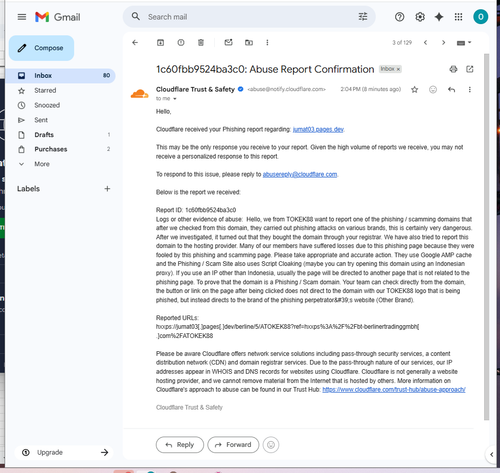Add an emoji reaction to message

click(x=433, y=89)
